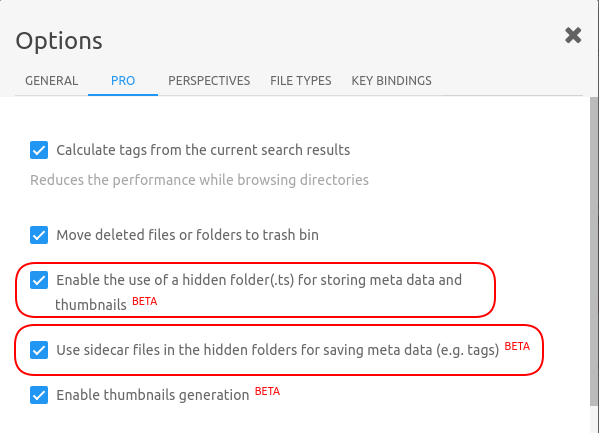Click the 'Use sidecar files in the hidden folders' label text
The height and width of the screenshot is (433, 599).
[278, 350]
